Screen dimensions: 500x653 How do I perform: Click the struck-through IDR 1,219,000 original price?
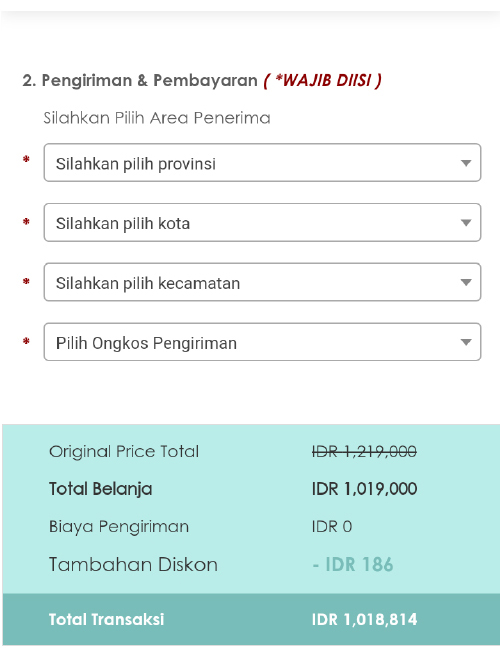pos(364,451)
